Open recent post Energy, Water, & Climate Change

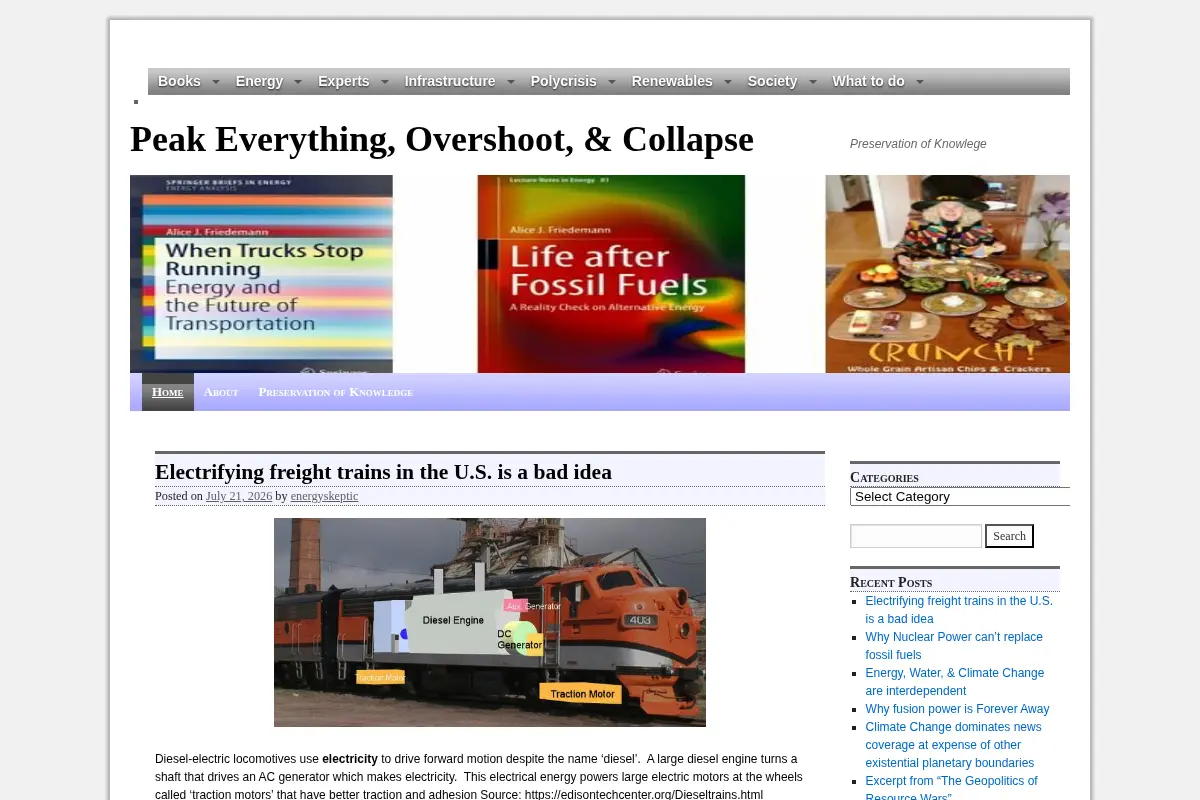tap(955, 682)
